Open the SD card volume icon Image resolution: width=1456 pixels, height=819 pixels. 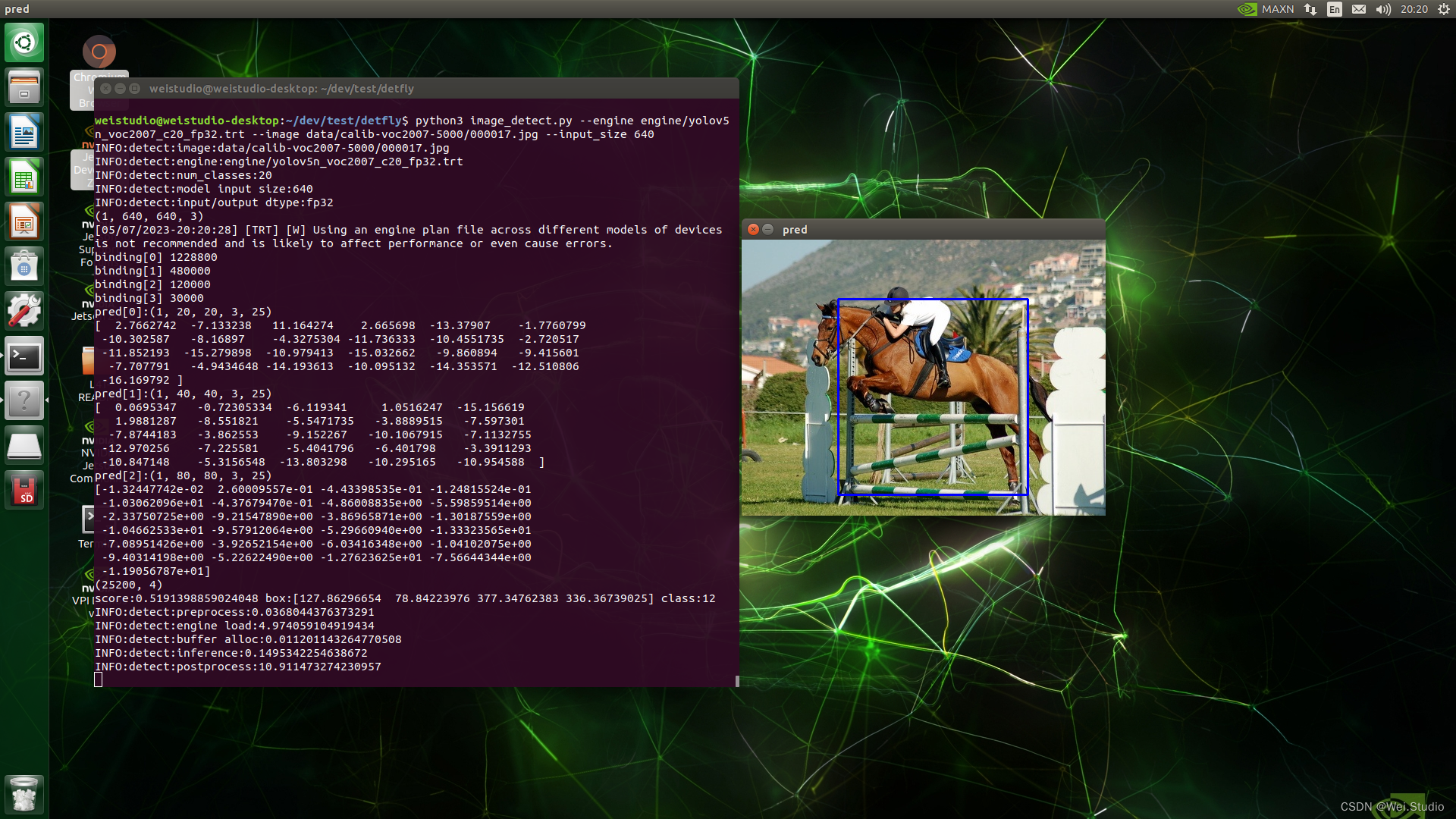point(24,490)
